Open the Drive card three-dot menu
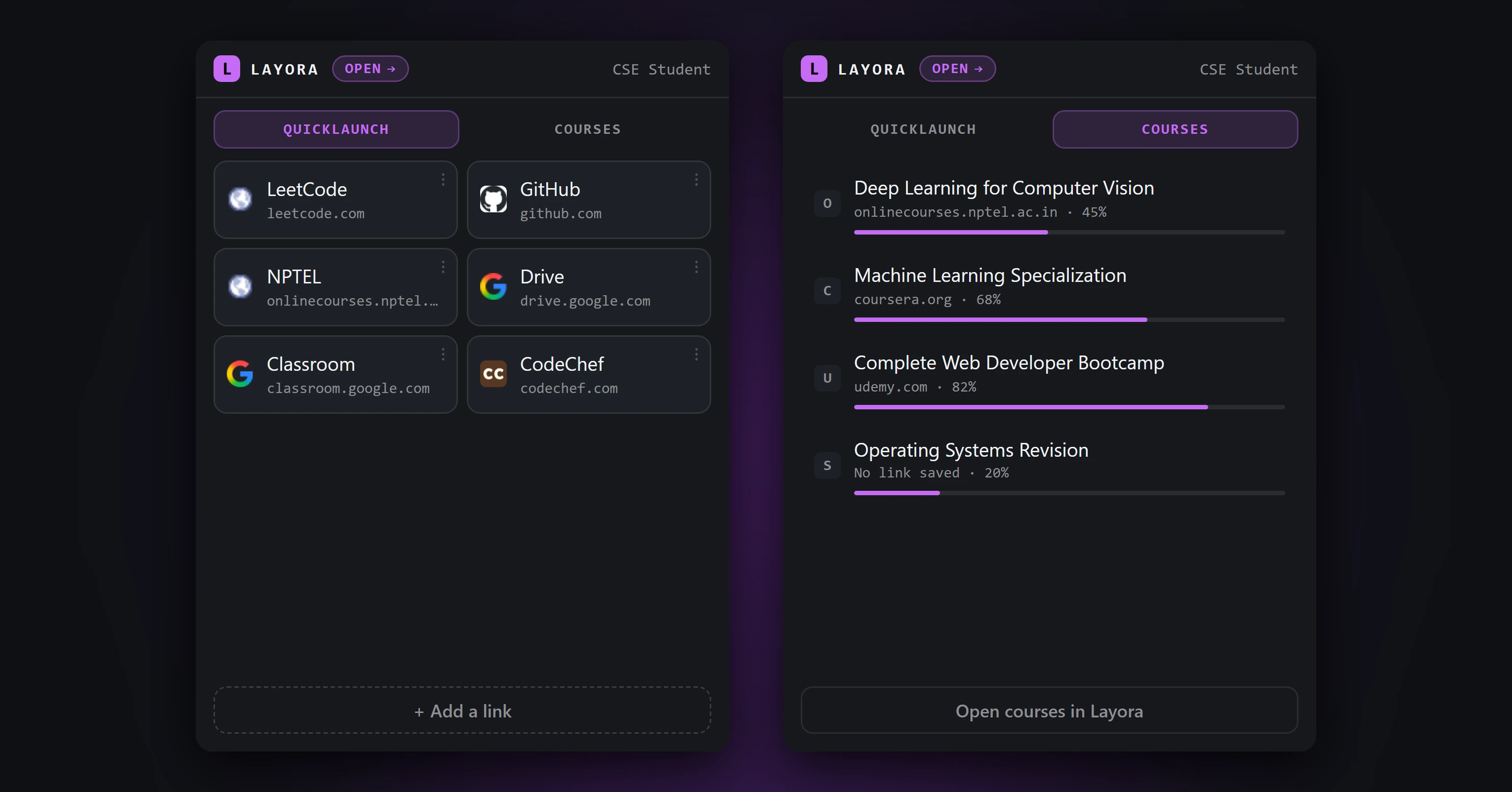The image size is (1512, 792). 696,267
